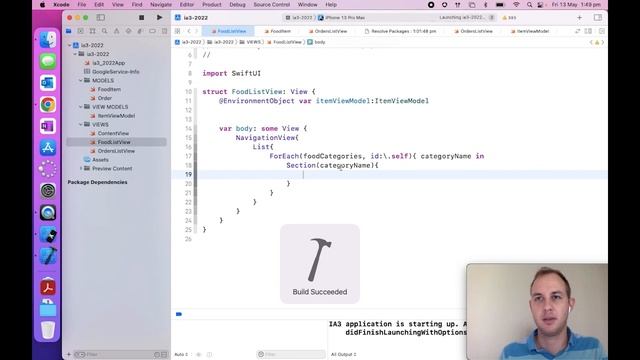Open the body symbol jump bar segment
Screen dimensions: 640x360
(x=316, y=42)
